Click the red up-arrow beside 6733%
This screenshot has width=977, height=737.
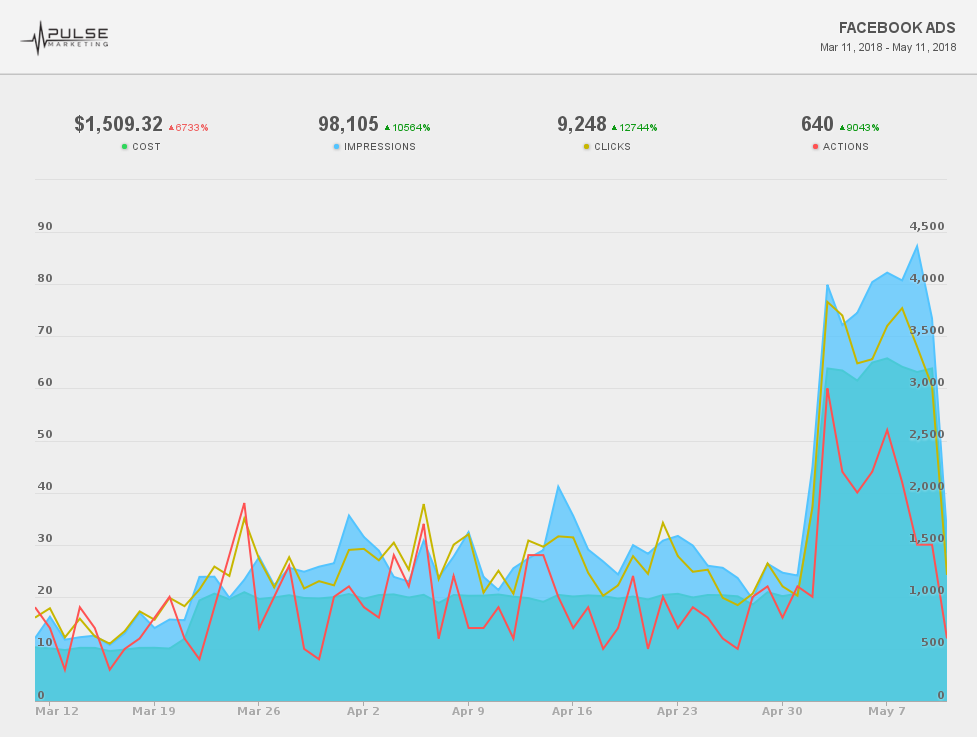click(x=171, y=128)
